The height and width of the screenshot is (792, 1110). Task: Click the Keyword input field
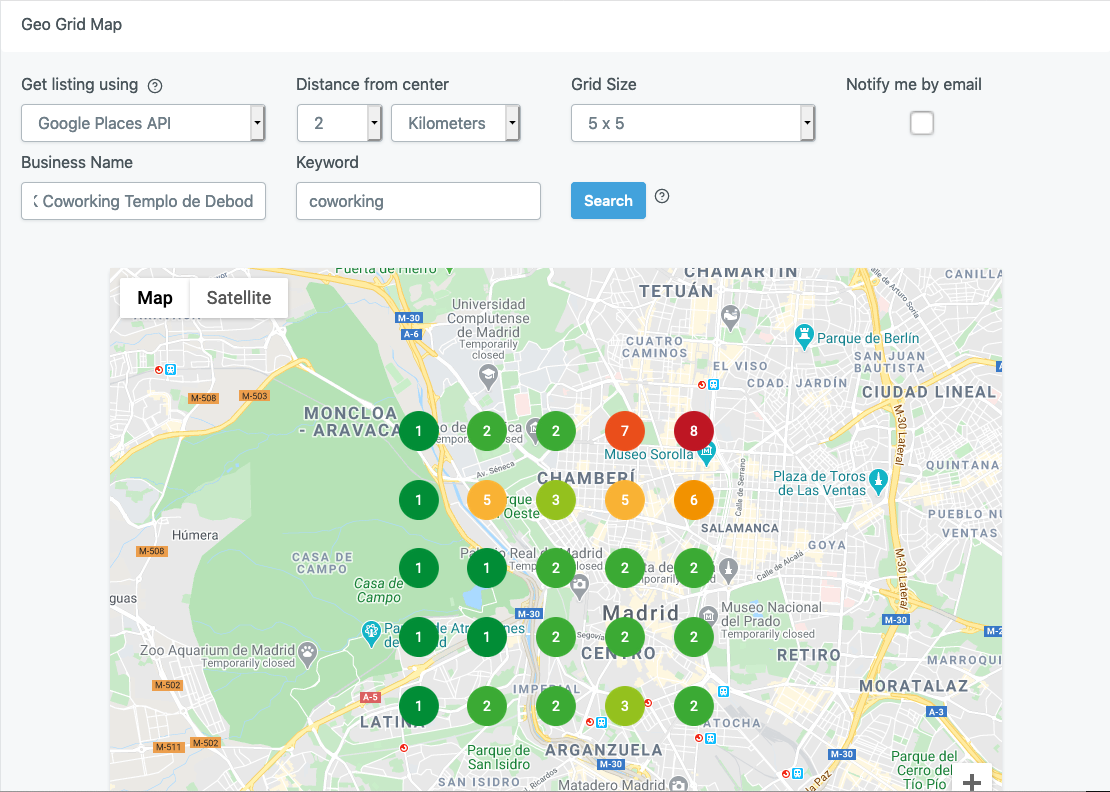[x=418, y=201]
